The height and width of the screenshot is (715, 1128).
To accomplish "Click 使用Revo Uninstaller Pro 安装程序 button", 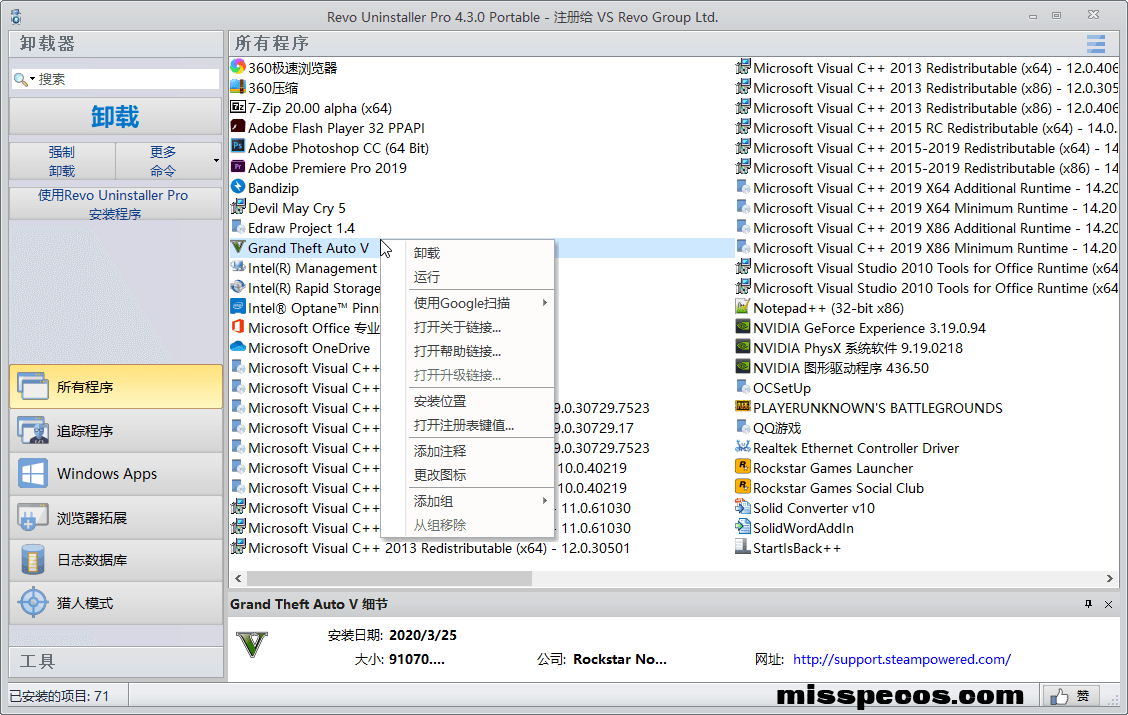I will tap(115, 204).
